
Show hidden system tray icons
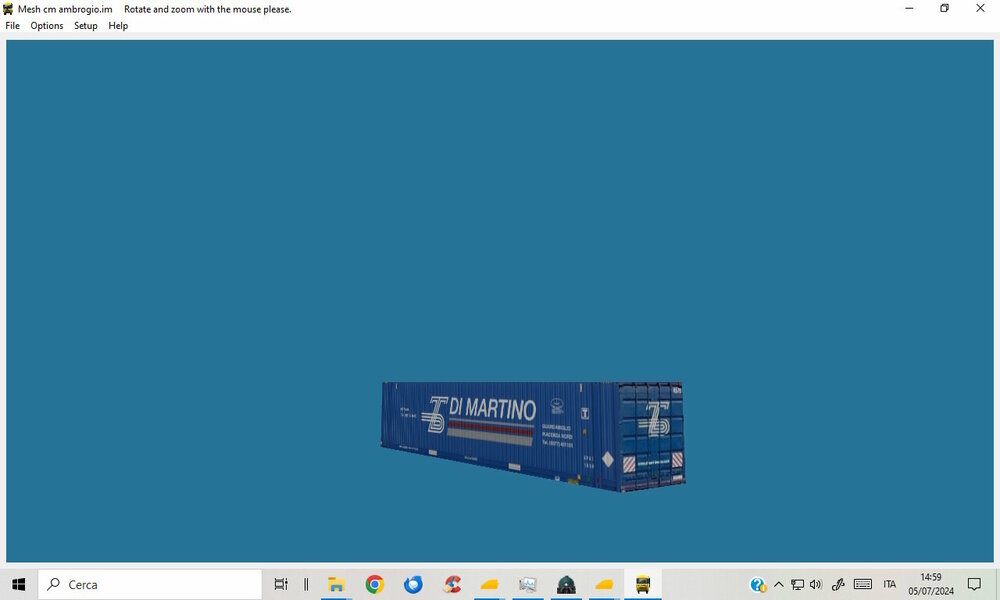tap(779, 584)
